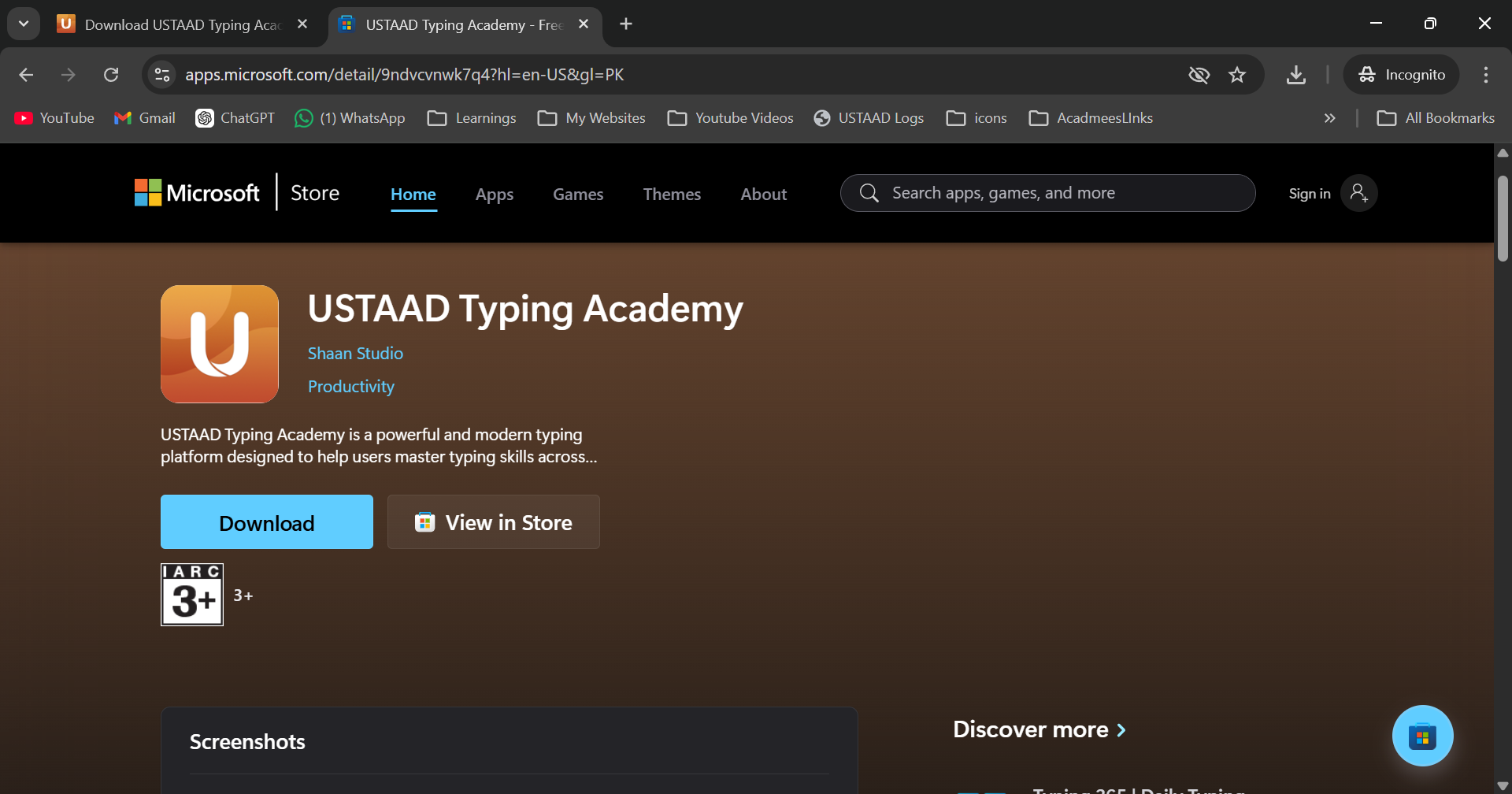Image resolution: width=1512 pixels, height=794 pixels.
Task: Open the Apps navigation tab
Action: pos(494,195)
